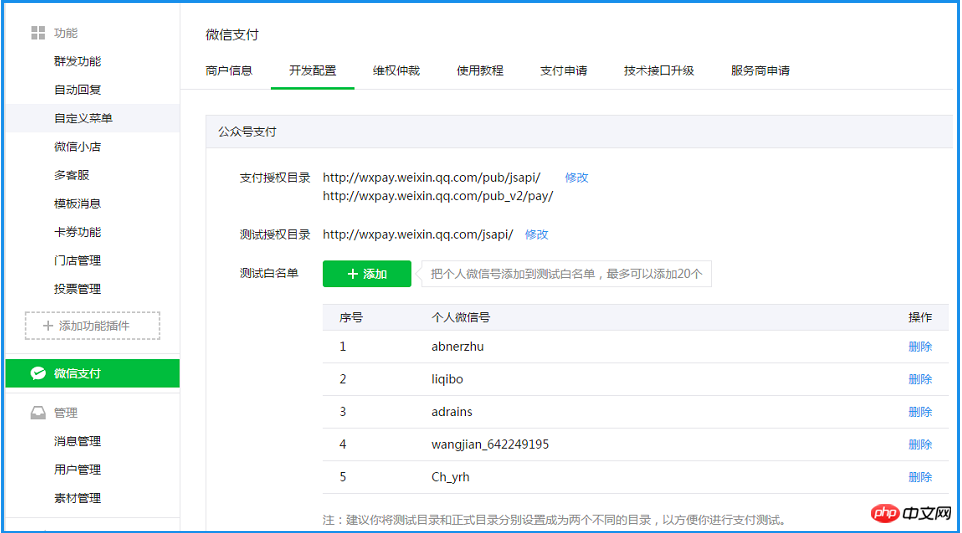
Task: Click the 管理 inbox tray icon
Action: pos(38,413)
